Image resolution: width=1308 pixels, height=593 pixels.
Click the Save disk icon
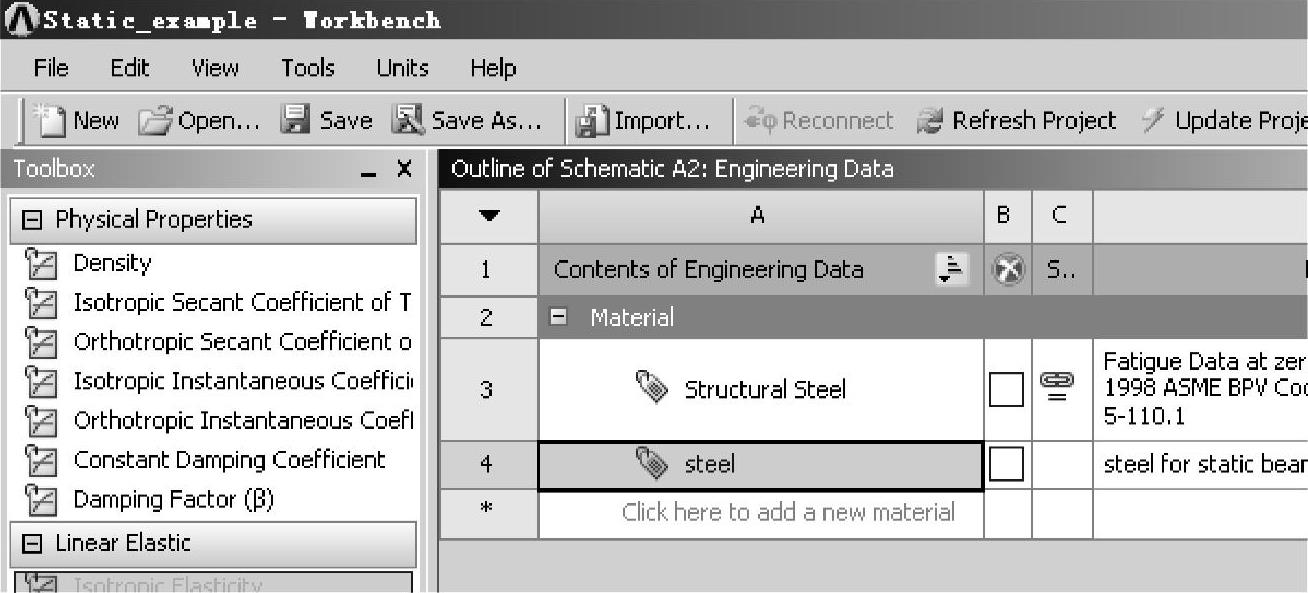[295, 121]
